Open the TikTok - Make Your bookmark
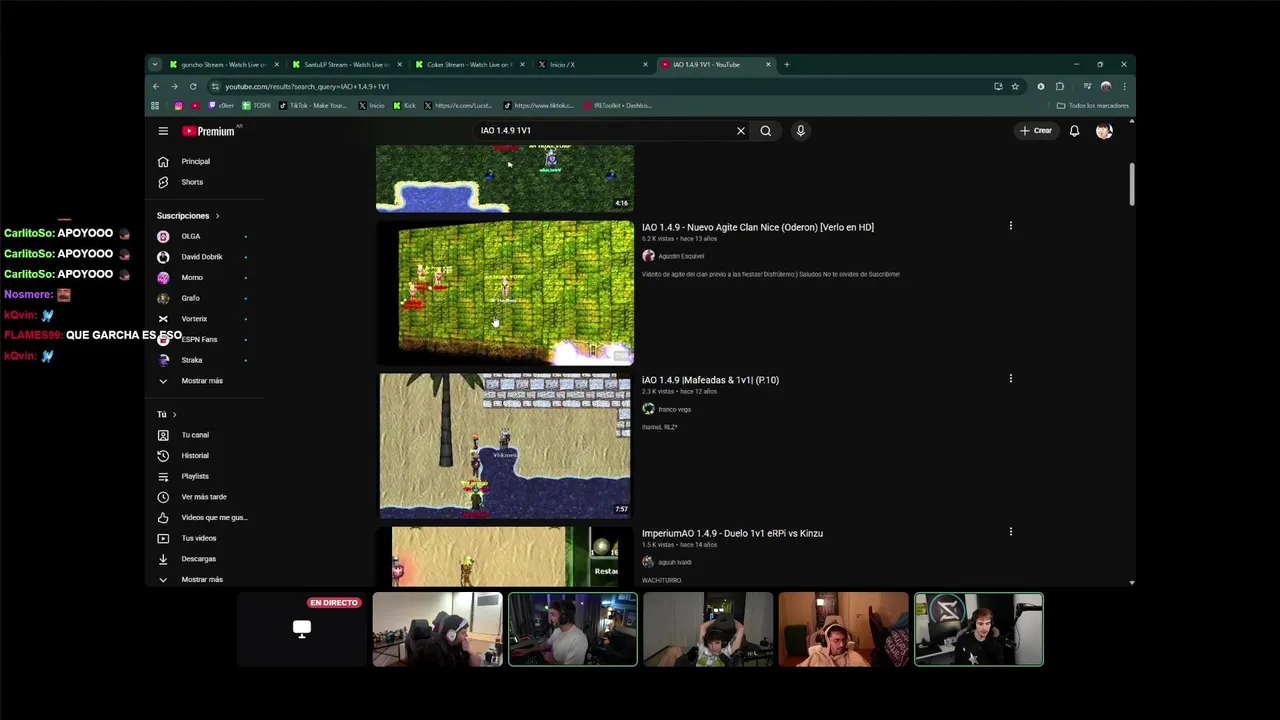 click(313, 105)
